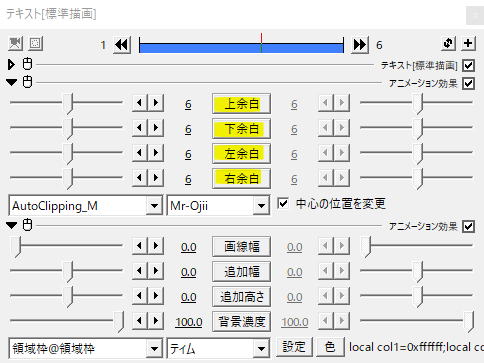The height and width of the screenshot is (363, 484).
Task: Collapse the second アニメーション効果 section
Action: tap(11, 226)
